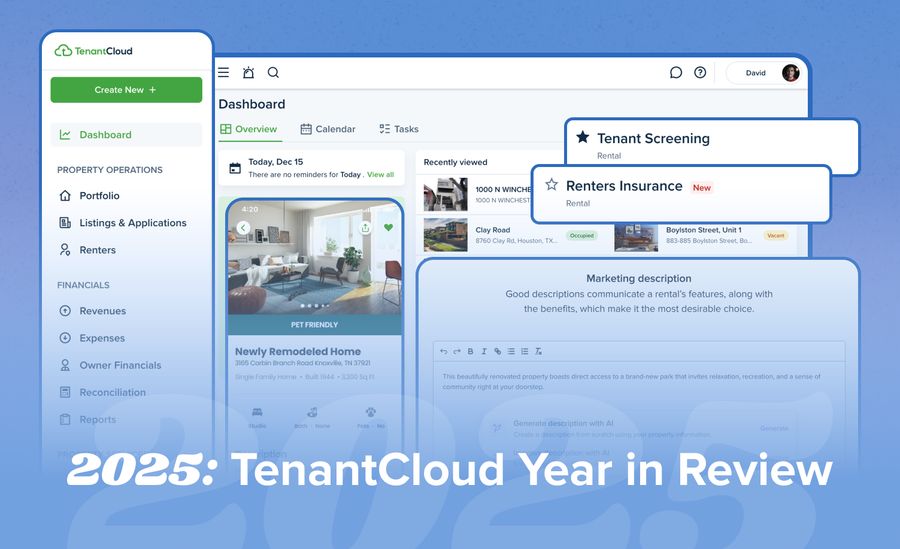Unfavorite Tenant Screening via filled star
Viewport: 900px width, 549px height.
click(x=583, y=137)
